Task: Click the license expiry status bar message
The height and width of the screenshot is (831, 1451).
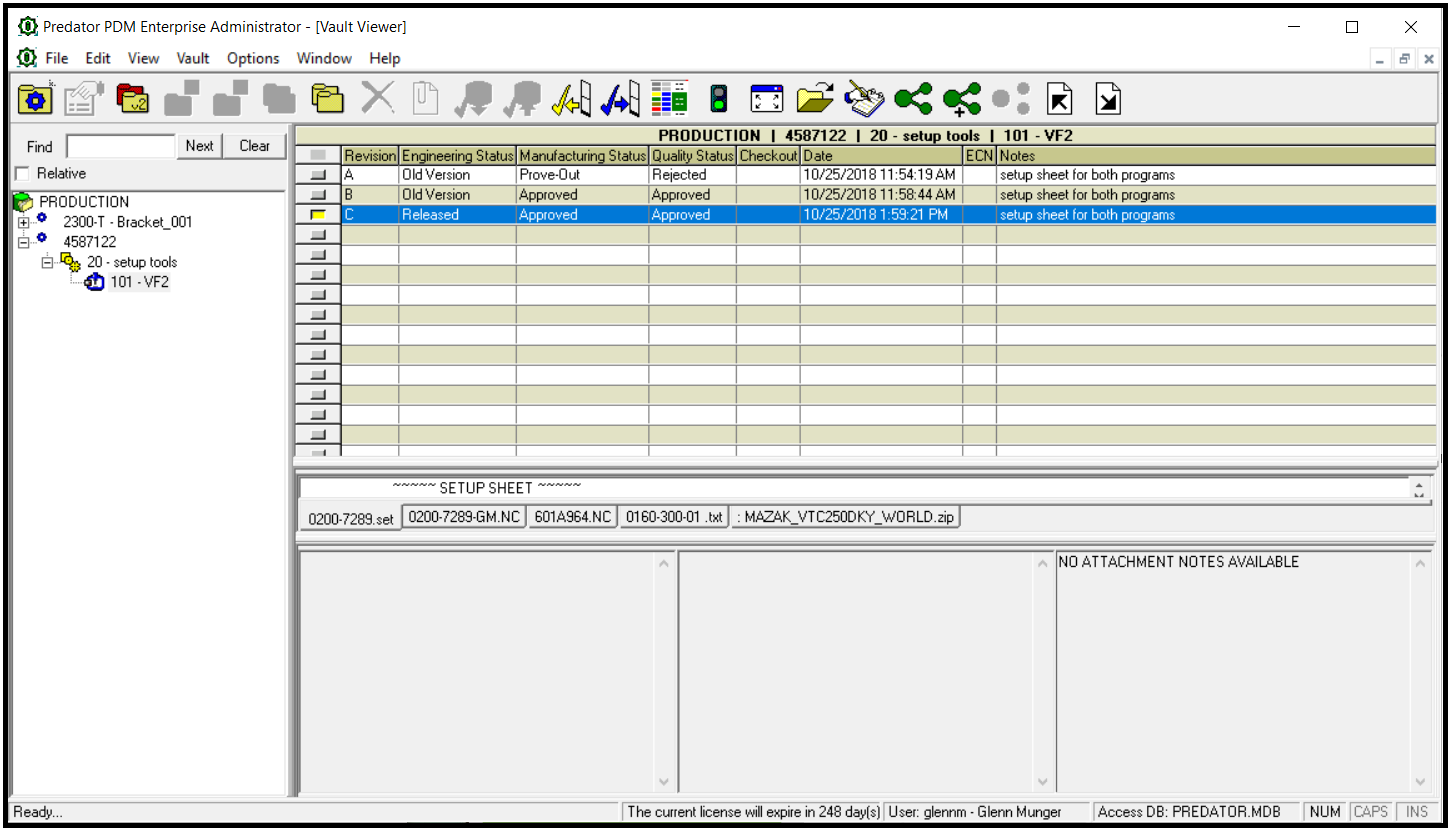Action: tap(753, 812)
